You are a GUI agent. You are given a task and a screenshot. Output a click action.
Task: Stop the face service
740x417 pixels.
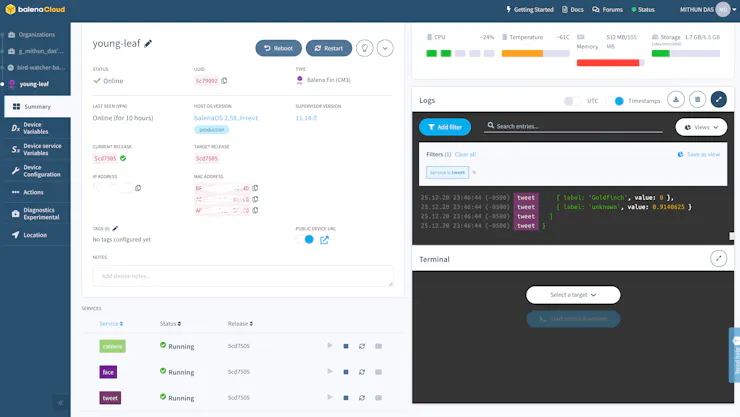point(346,372)
